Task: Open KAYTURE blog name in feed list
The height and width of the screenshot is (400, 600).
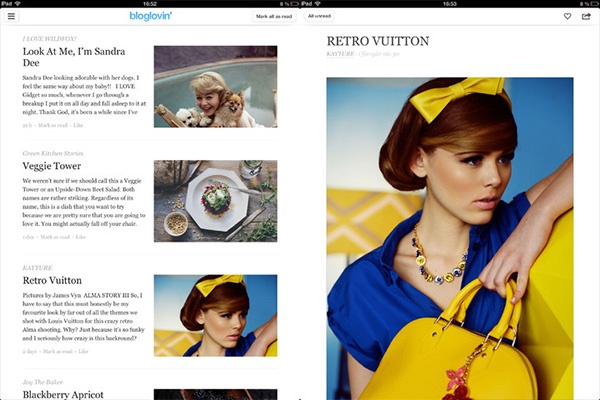Action: [x=38, y=268]
